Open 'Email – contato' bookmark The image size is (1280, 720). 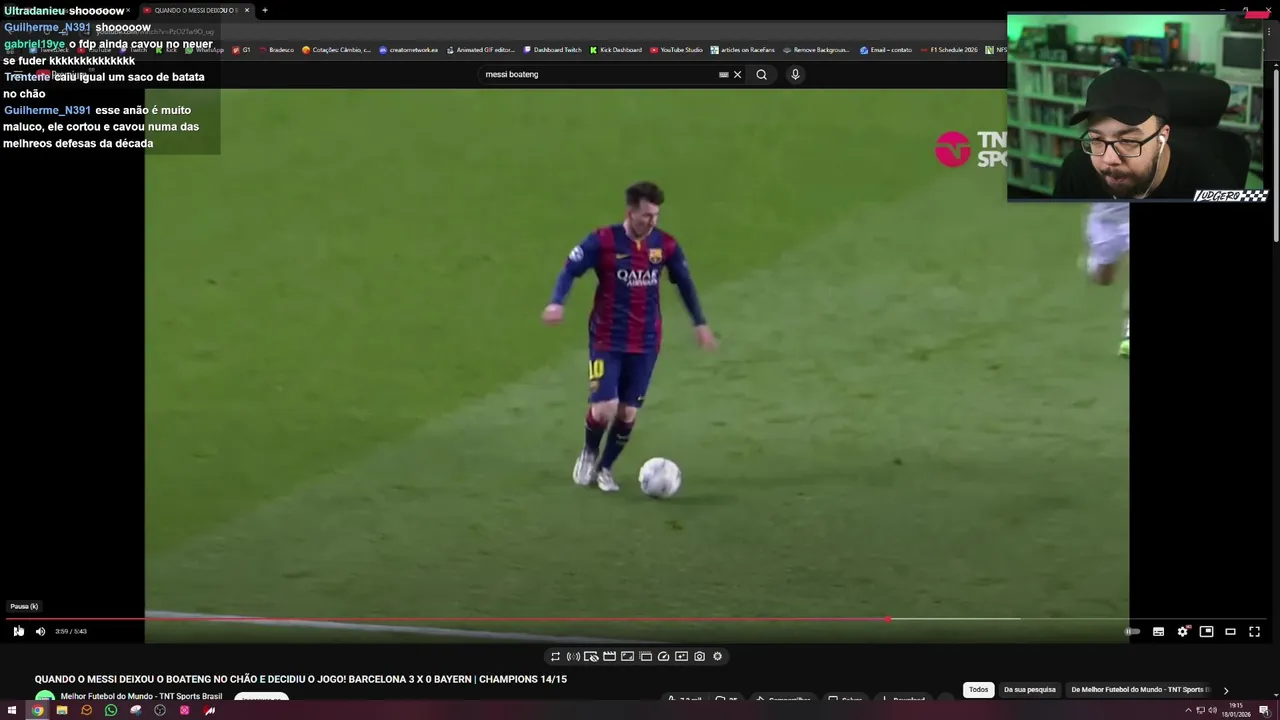coord(885,49)
